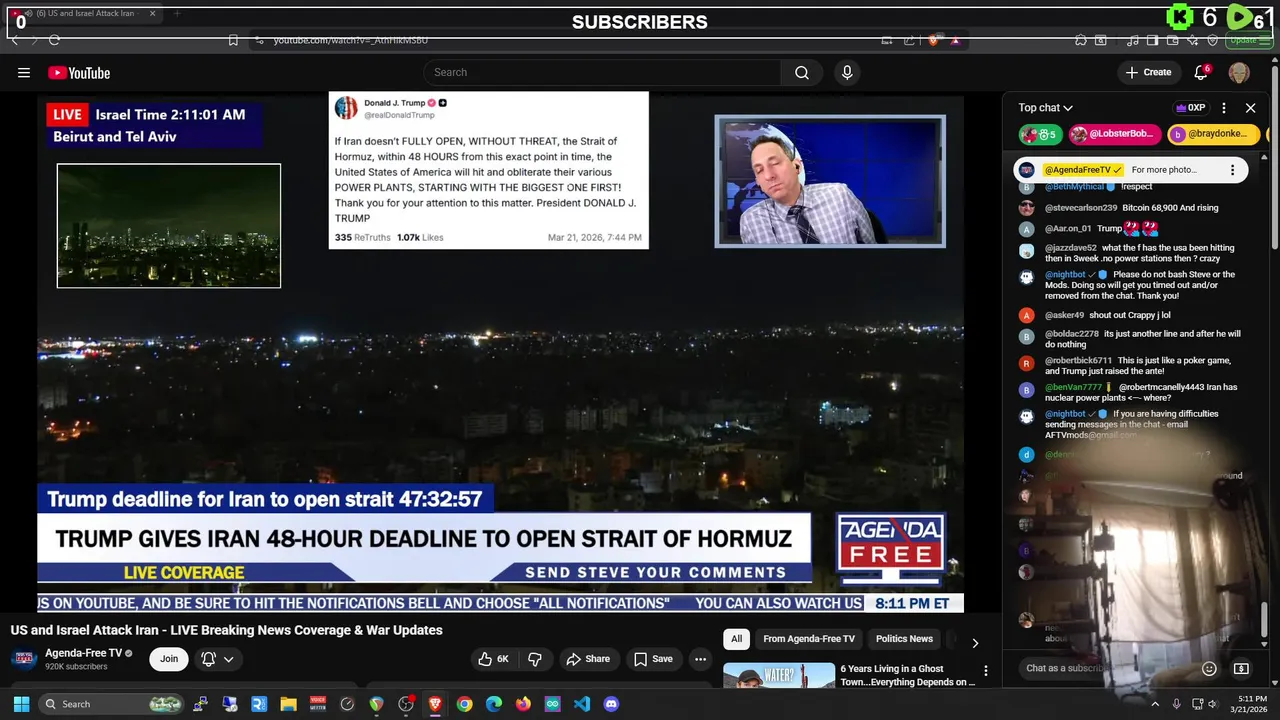Expand the Top chat dropdown
The width and height of the screenshot is (1280, 720).
coord(1045,108)
